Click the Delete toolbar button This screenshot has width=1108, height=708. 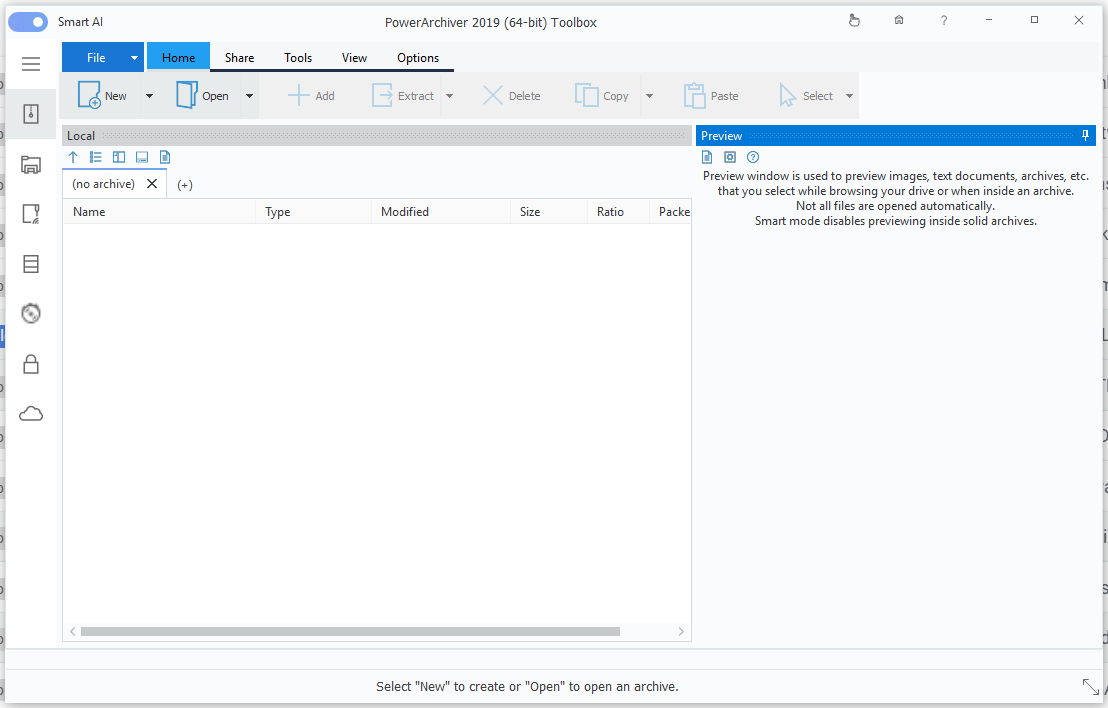pyautogui.click(x=512, y=95)
